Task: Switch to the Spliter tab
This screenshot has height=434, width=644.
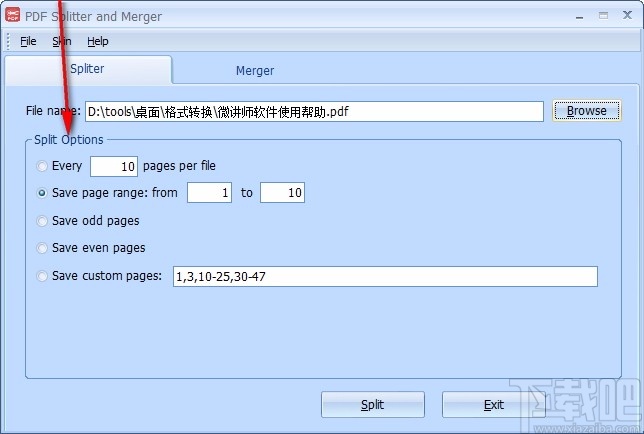Action: (x=87, y=69)
